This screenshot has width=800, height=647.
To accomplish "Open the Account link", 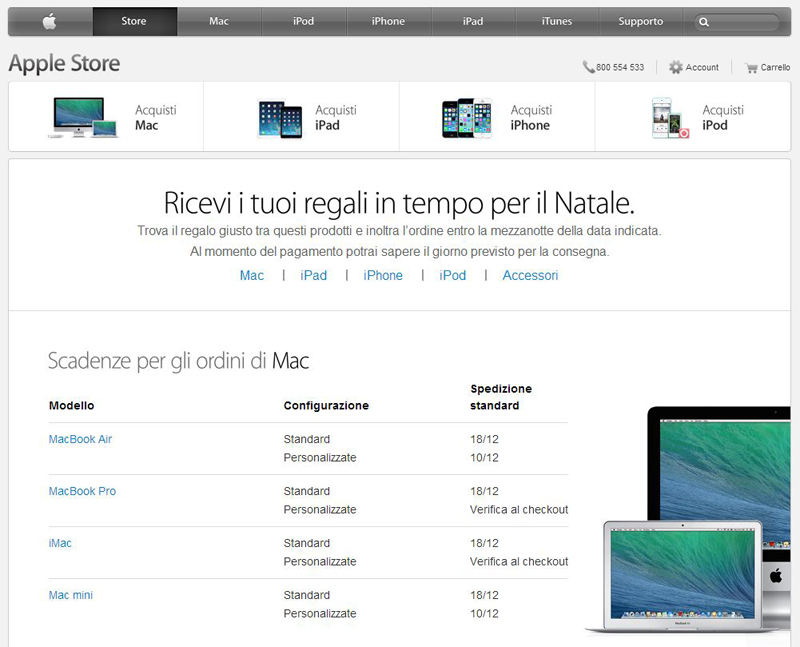I will [x=702, y=67].
